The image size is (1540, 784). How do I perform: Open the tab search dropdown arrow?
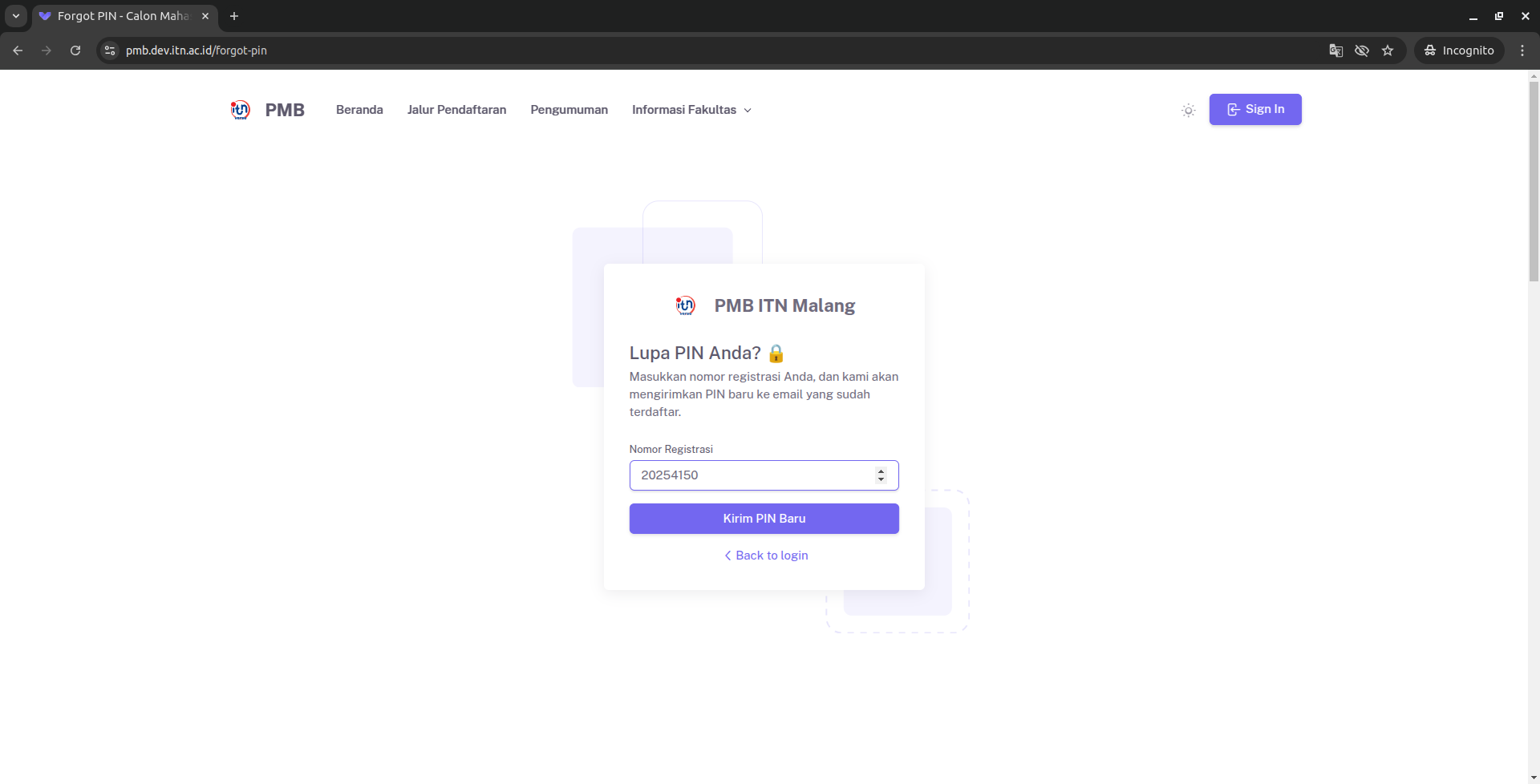pyautogui.click(x=16, y=16)
